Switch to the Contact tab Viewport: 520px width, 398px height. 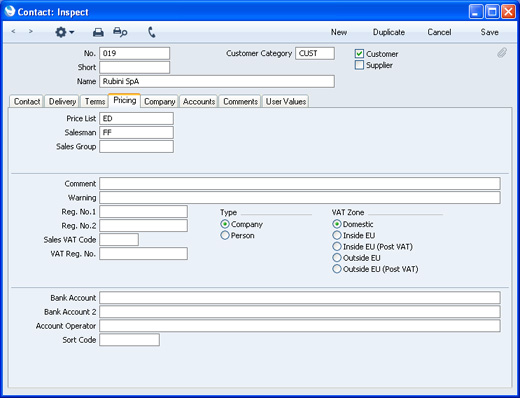point(27,101)
